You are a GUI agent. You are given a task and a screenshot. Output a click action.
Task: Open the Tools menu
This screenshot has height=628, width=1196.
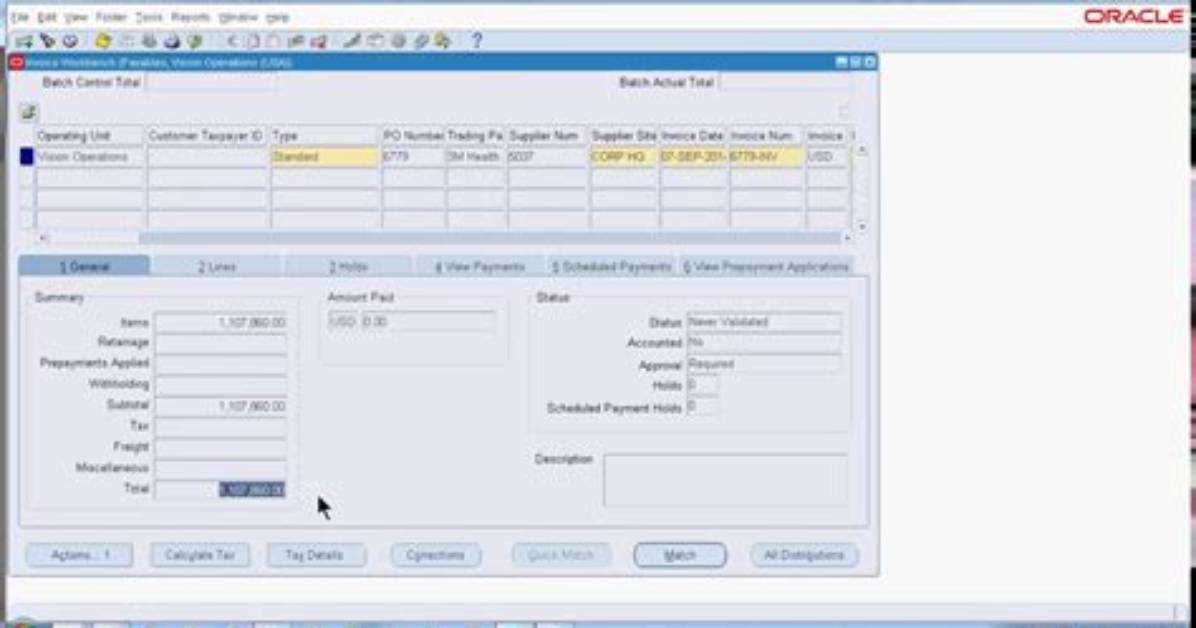point(149,17)
